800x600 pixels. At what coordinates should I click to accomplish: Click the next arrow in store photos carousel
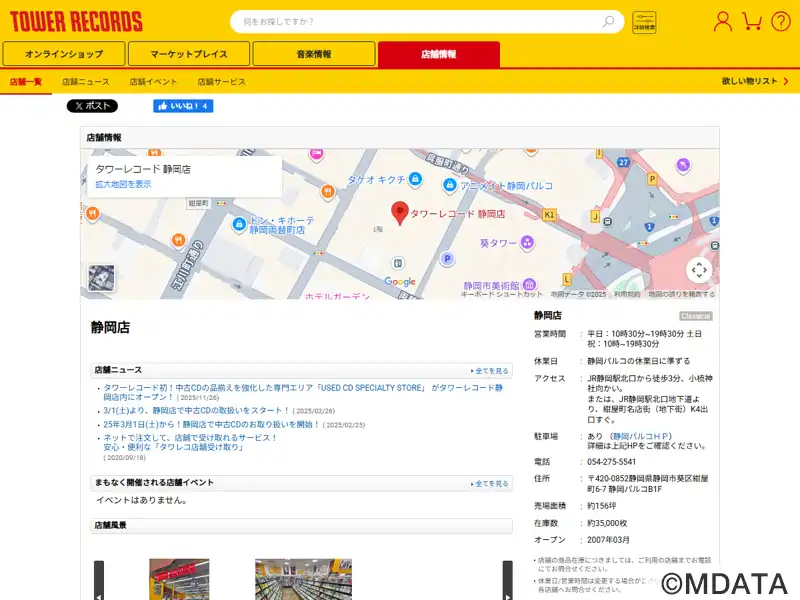point(508,581)
